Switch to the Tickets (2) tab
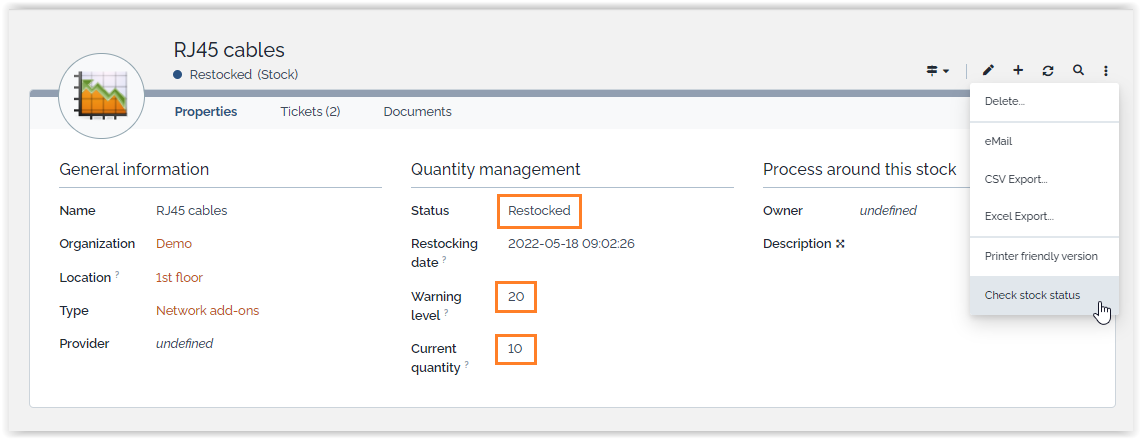The image size is (1141, 439). point(310,112)
